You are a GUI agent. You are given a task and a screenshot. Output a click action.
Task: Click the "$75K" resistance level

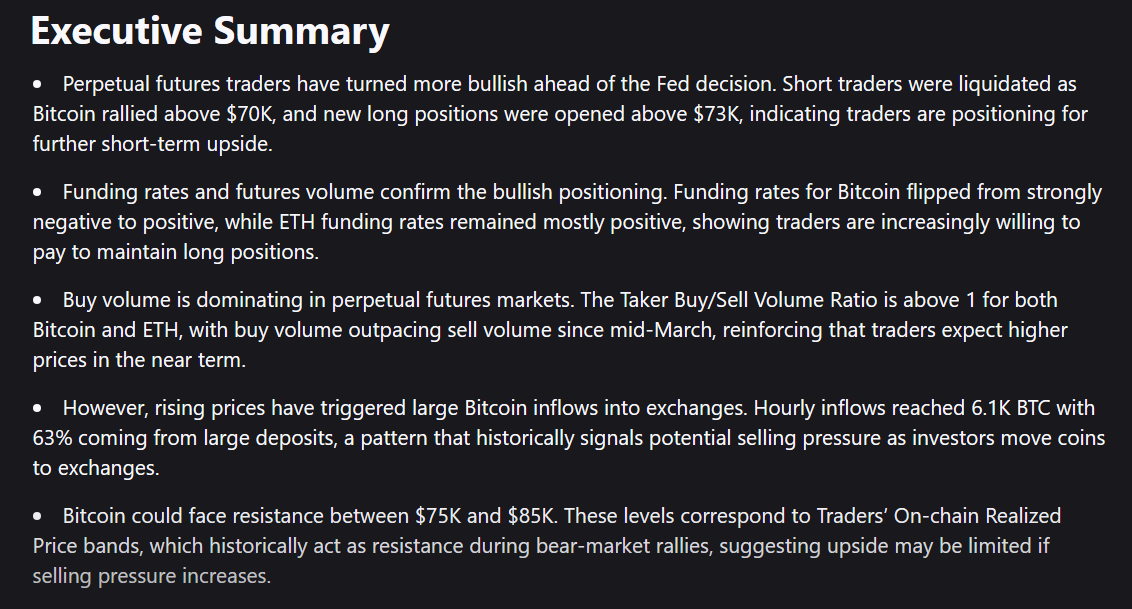tap(441, 516)
